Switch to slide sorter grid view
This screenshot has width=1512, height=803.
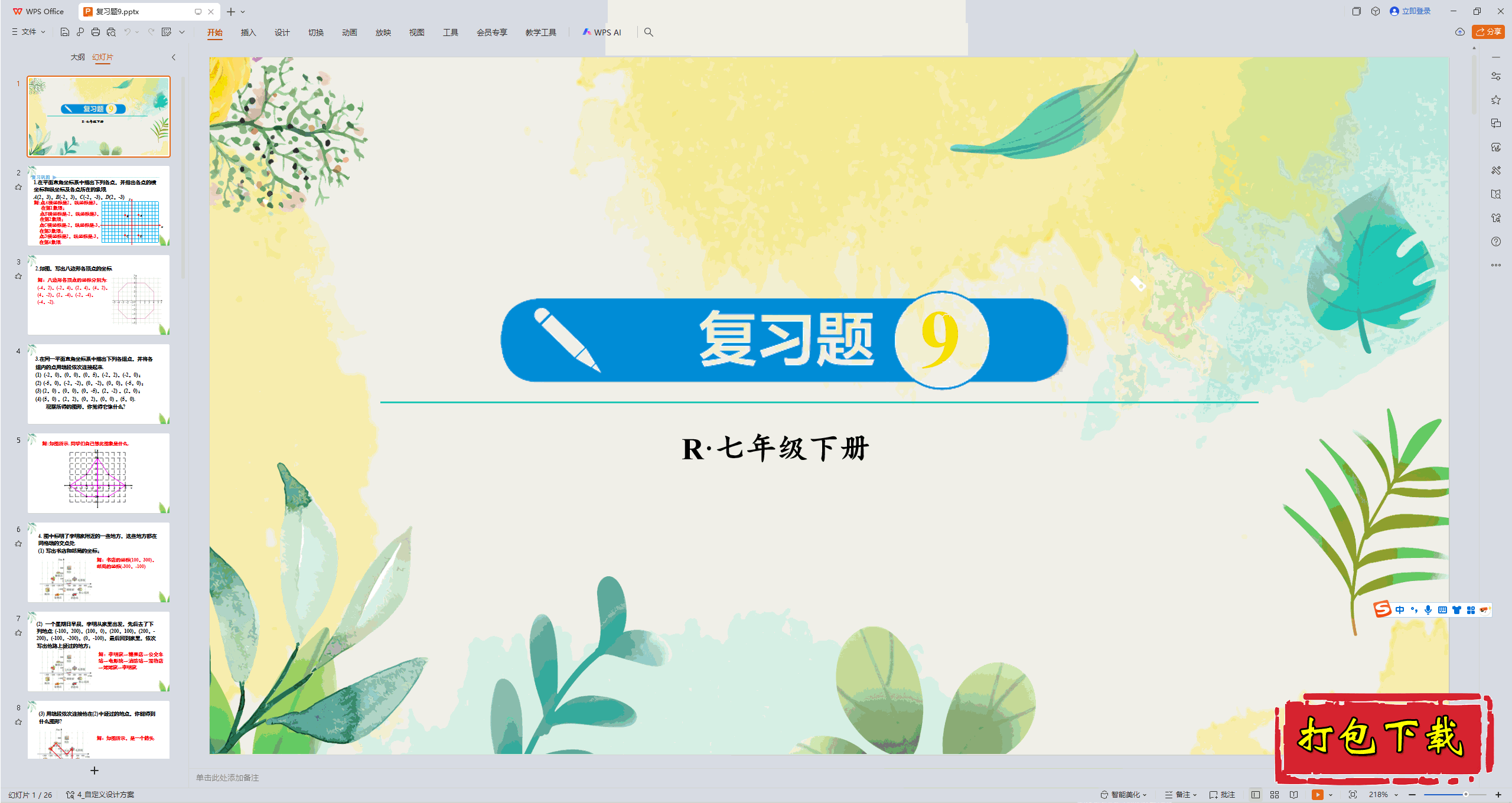click(x=1275, y=795)
